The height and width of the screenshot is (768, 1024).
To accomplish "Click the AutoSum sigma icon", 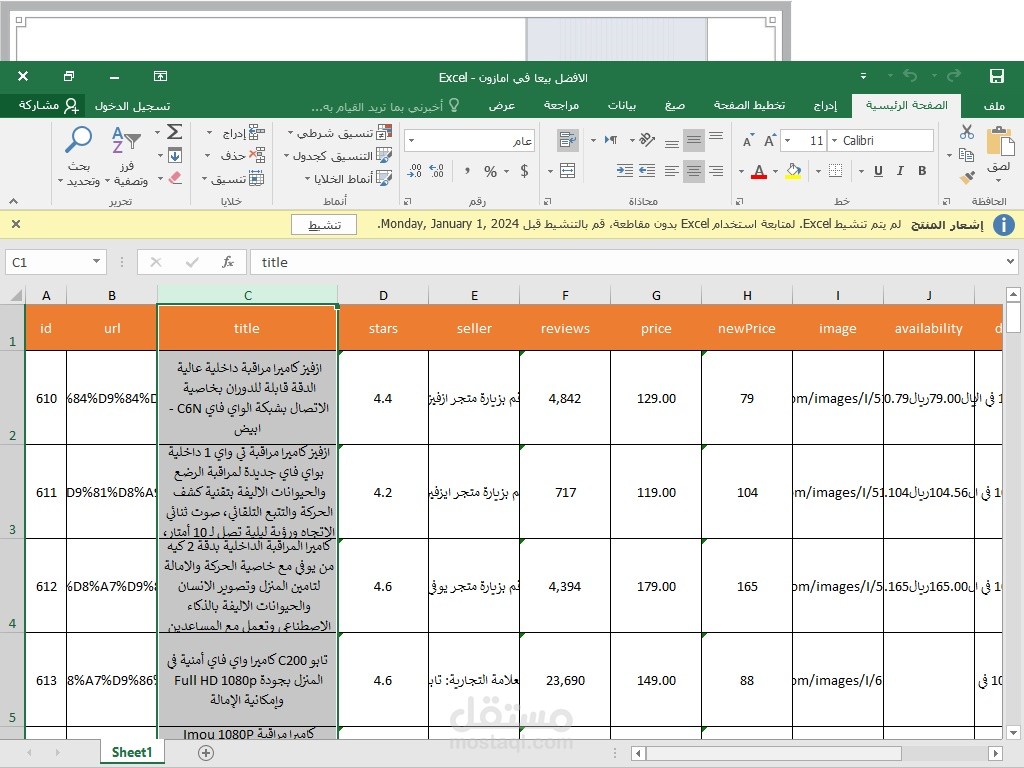I will pos(174,133).
